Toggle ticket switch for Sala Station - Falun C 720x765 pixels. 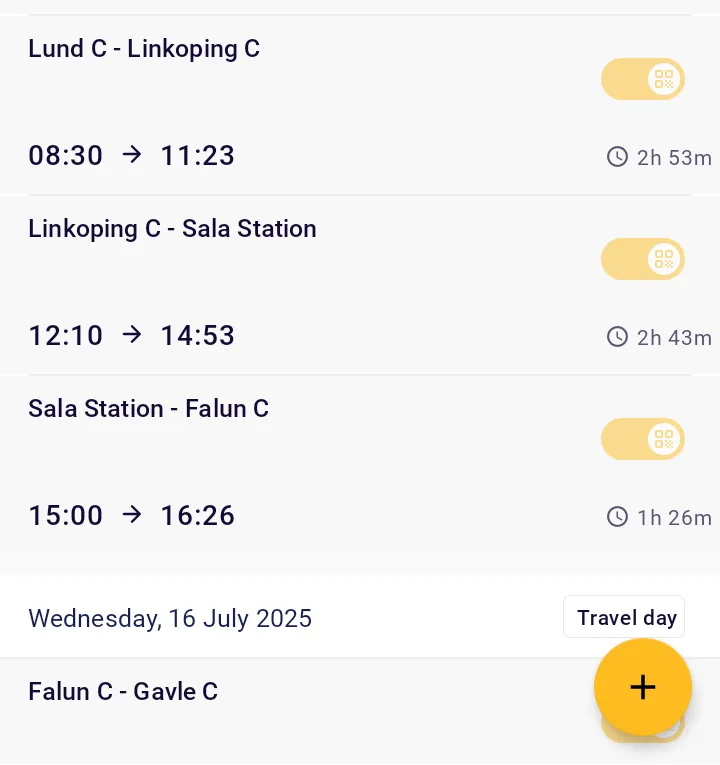pos(642,439)
